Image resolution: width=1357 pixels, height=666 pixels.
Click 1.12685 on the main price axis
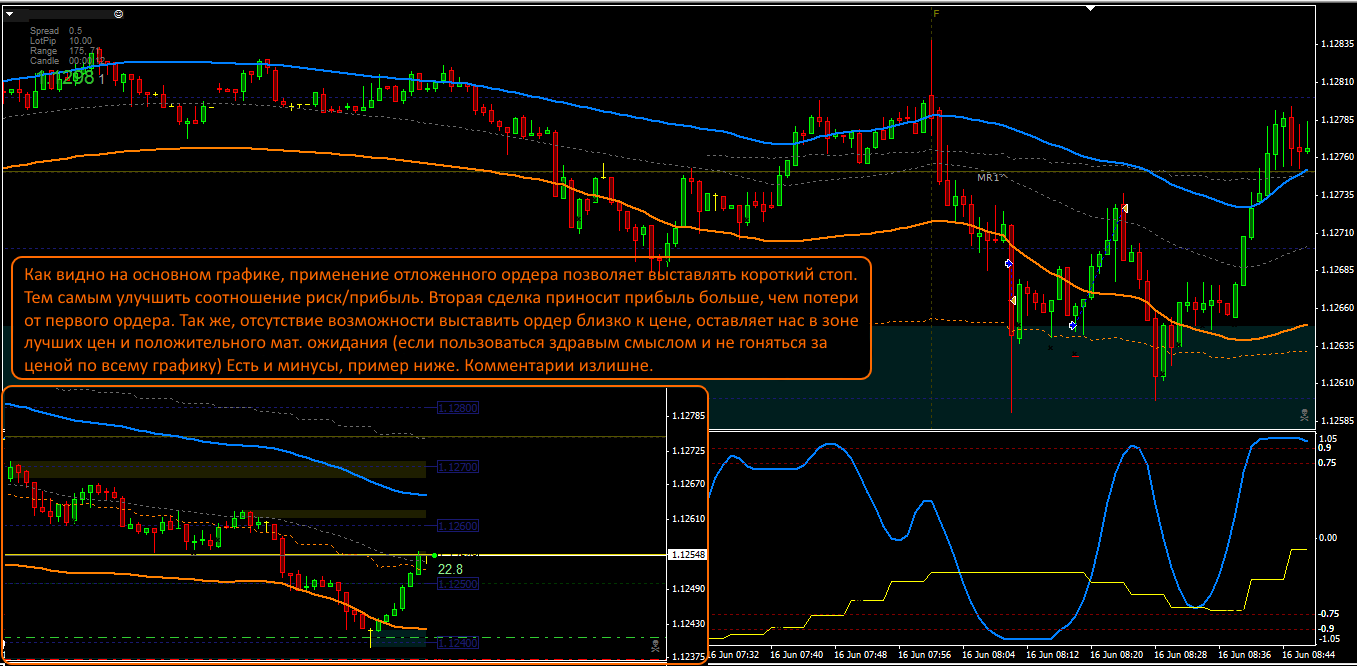click(x=1337, y=270)
